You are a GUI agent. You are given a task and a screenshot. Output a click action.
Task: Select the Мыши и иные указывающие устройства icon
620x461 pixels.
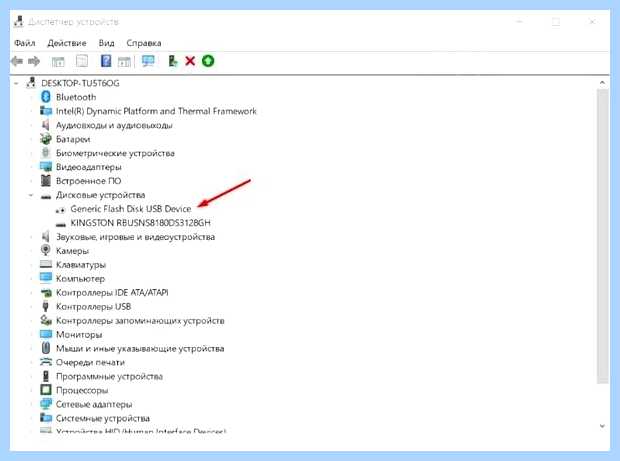(46, 348)
